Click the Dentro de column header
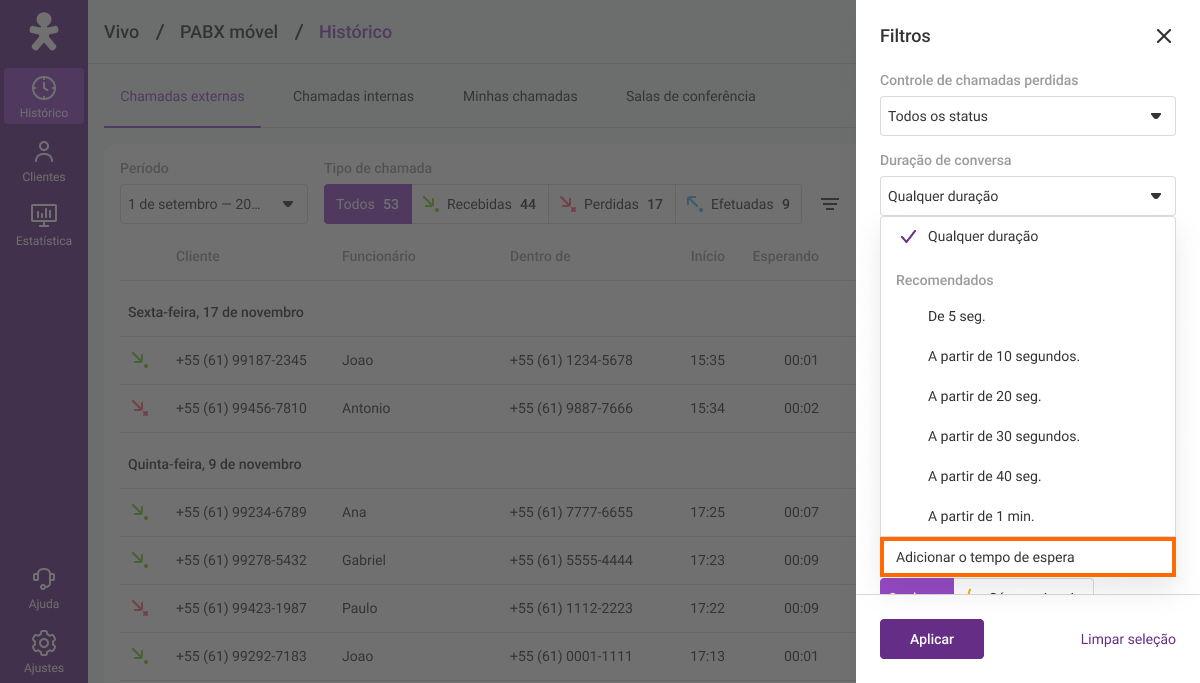 point(540,256)
